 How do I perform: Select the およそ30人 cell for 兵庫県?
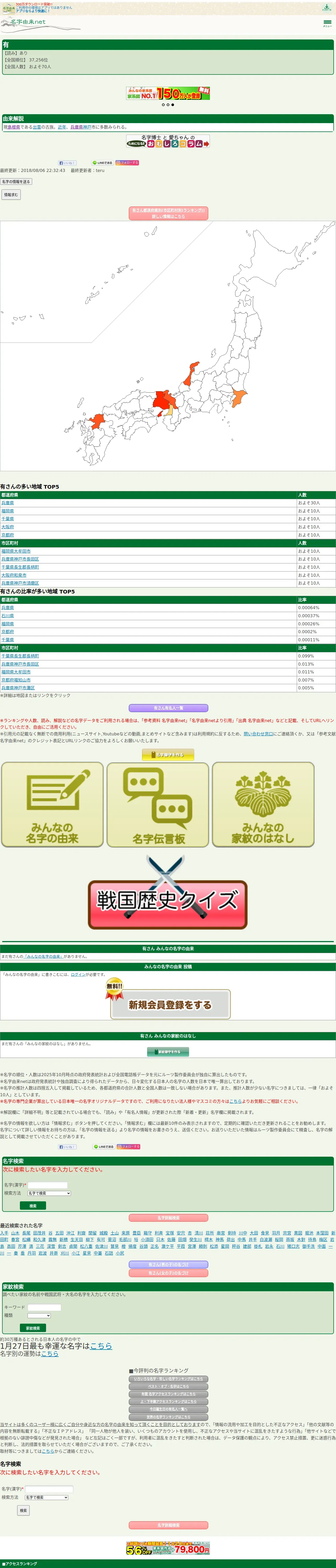pos(316,503)
